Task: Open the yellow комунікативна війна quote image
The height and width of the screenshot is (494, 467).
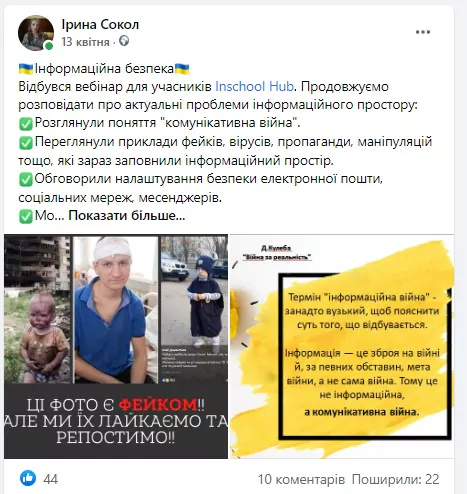Action: pyautogui.click(x=342, y=346)
